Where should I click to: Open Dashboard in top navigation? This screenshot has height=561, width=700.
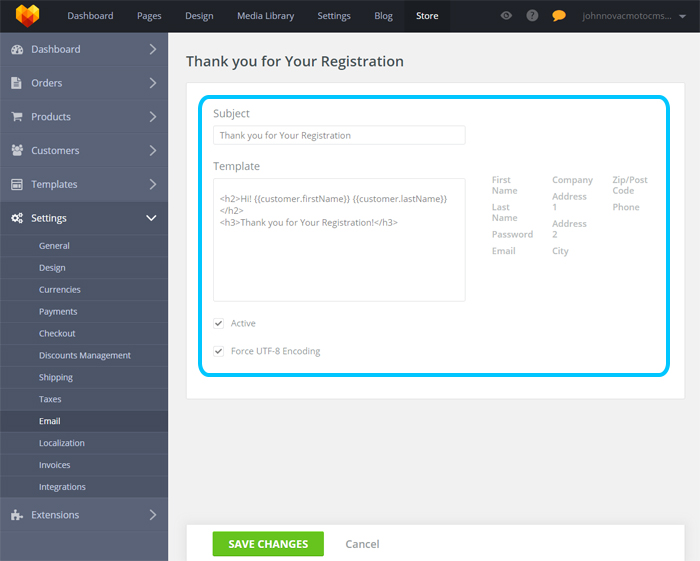click(90, 16)
